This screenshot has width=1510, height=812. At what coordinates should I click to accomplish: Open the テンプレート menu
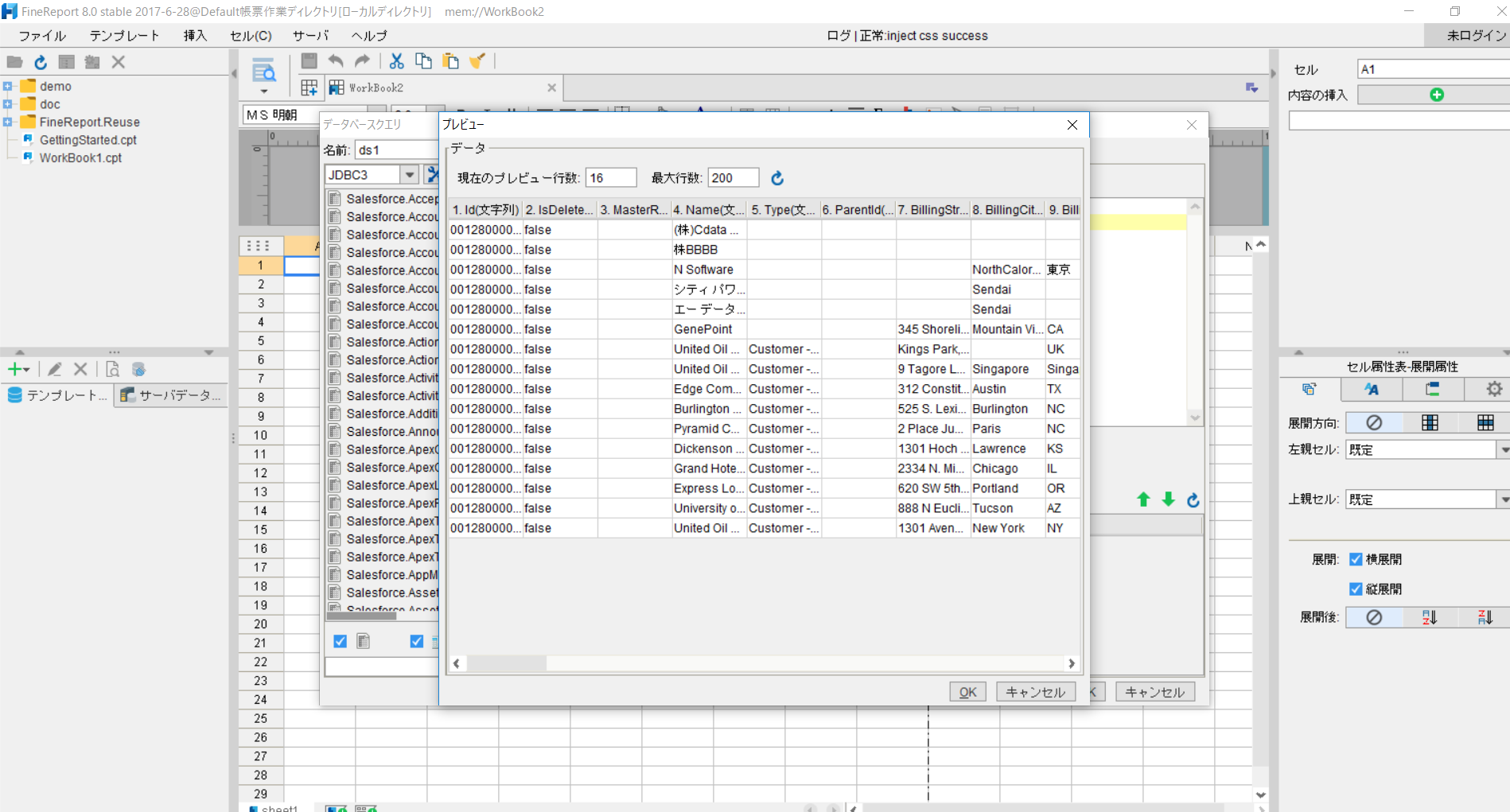(x=124, y=36)
